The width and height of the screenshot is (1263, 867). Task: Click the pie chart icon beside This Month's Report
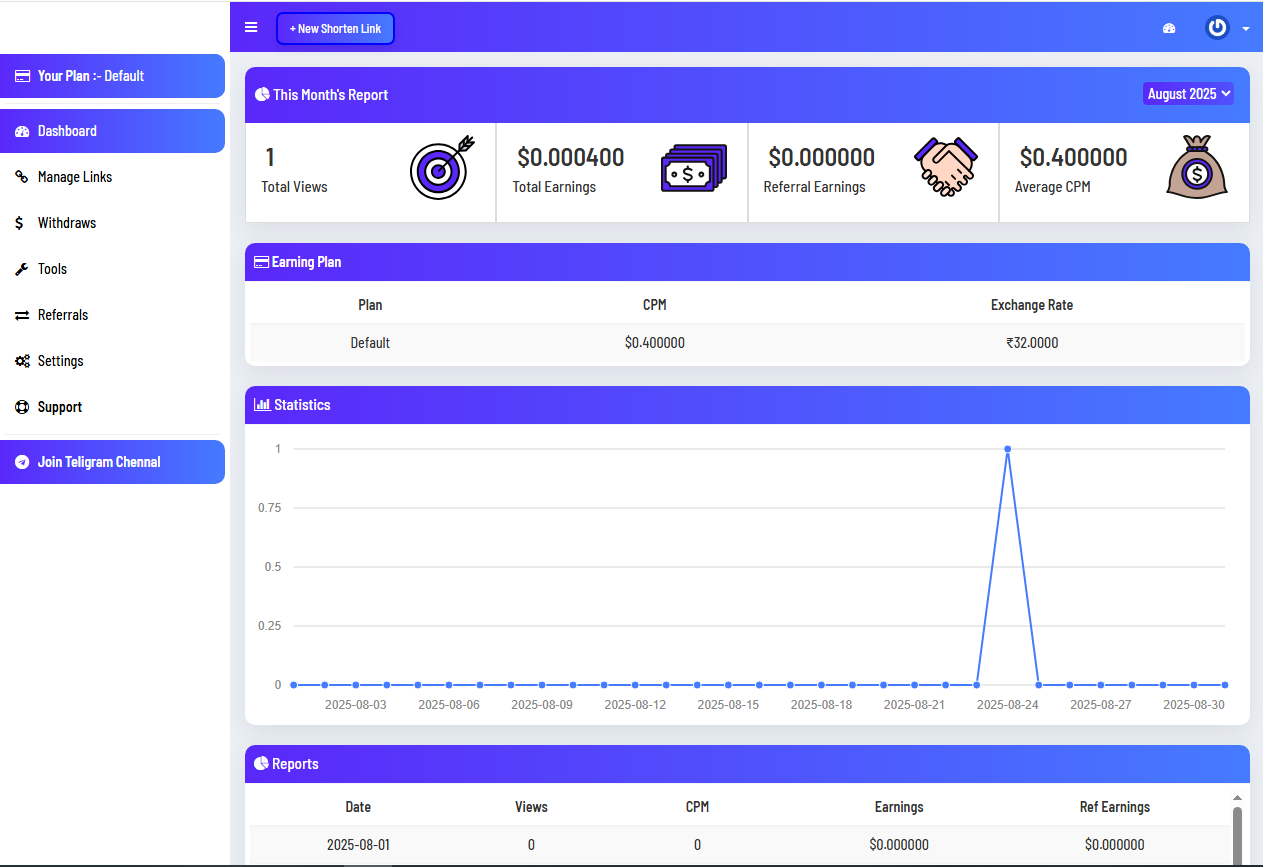coord(262,94)
